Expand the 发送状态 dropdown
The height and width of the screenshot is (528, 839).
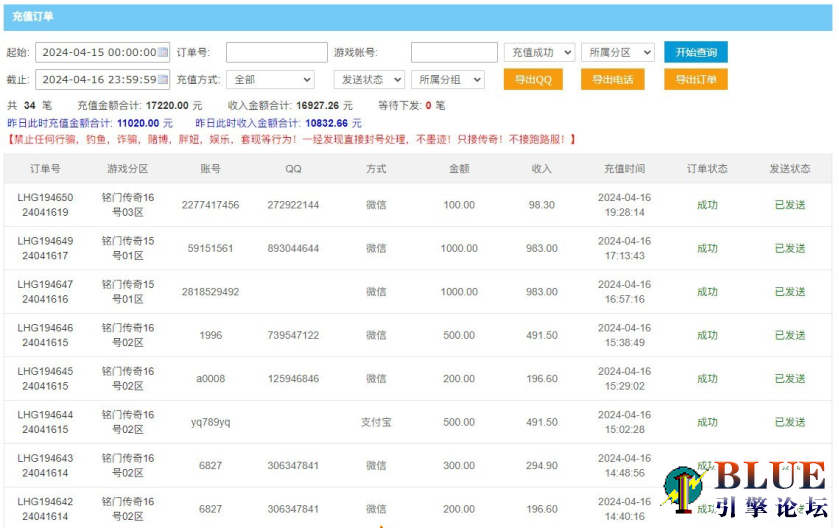369,80
